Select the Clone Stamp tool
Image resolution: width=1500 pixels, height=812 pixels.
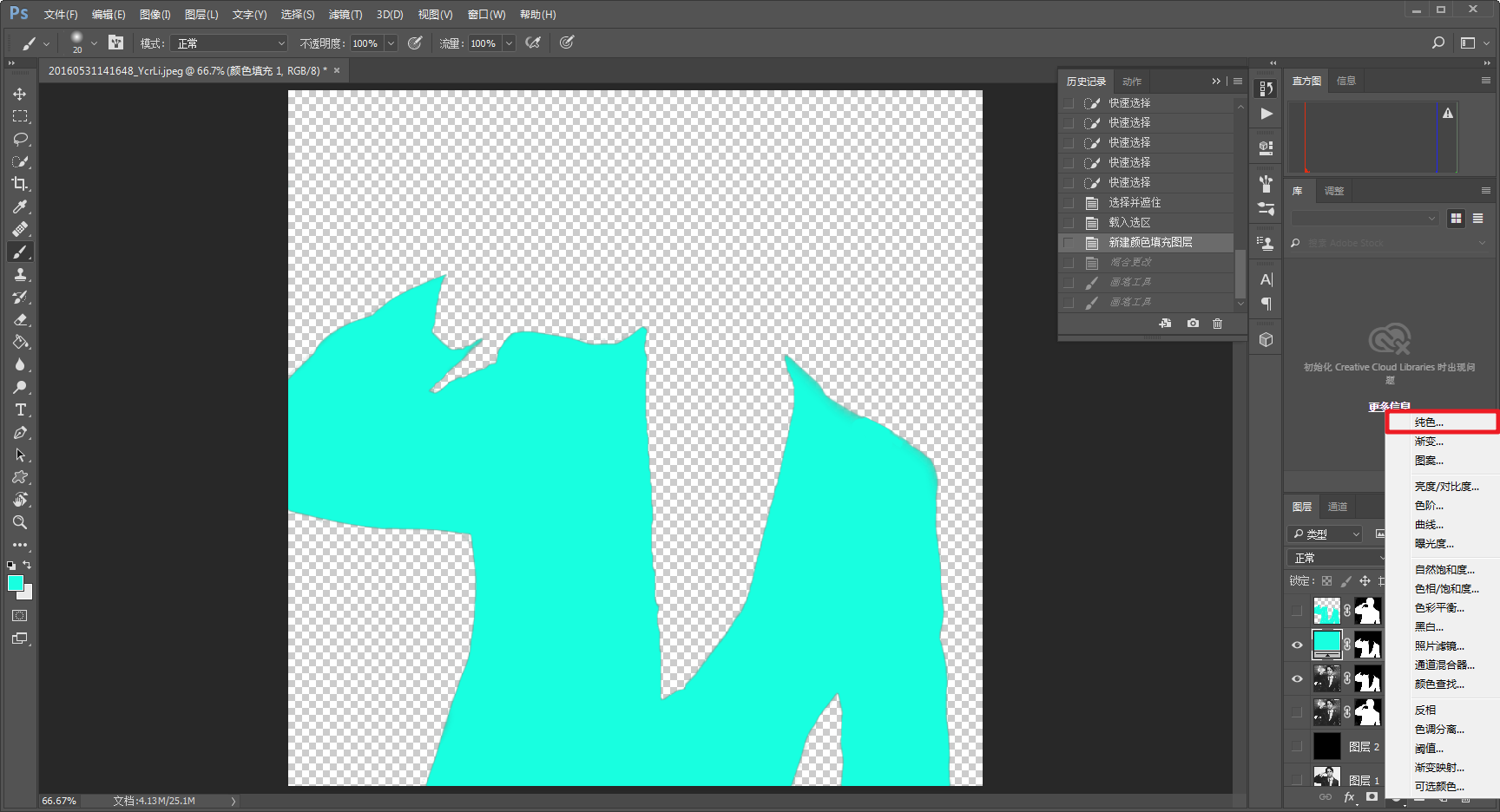20,274
